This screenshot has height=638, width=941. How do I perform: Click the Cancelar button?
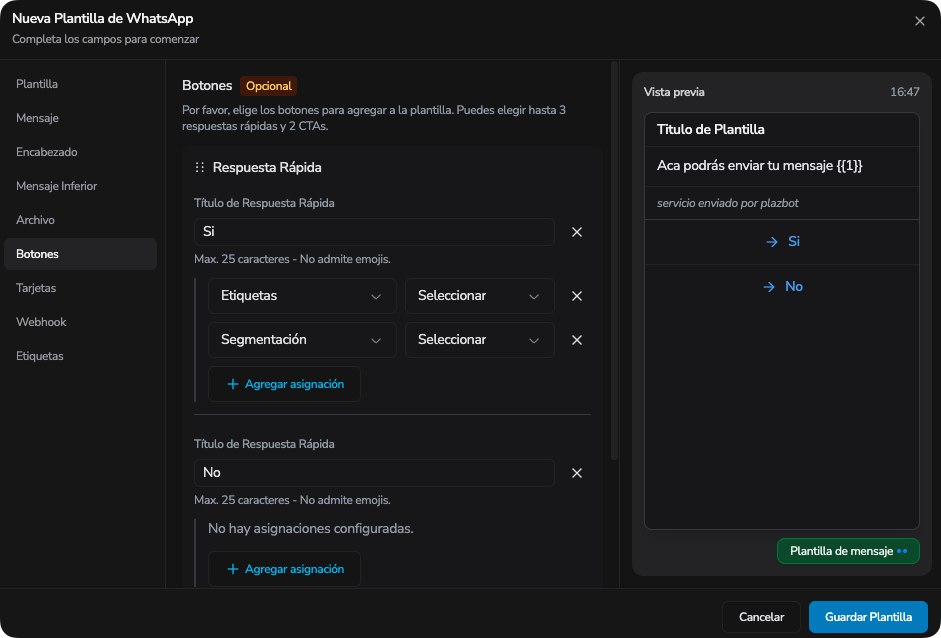[761, 617]
